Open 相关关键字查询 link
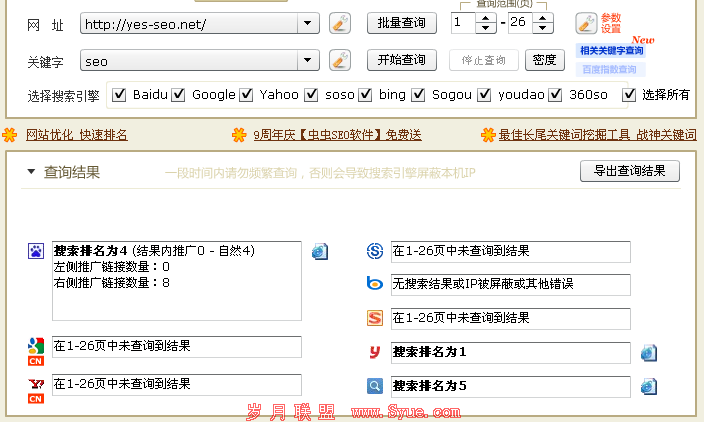Image resolution: width=704 pixels, height=422 pixels. click(x=611, y=51)
